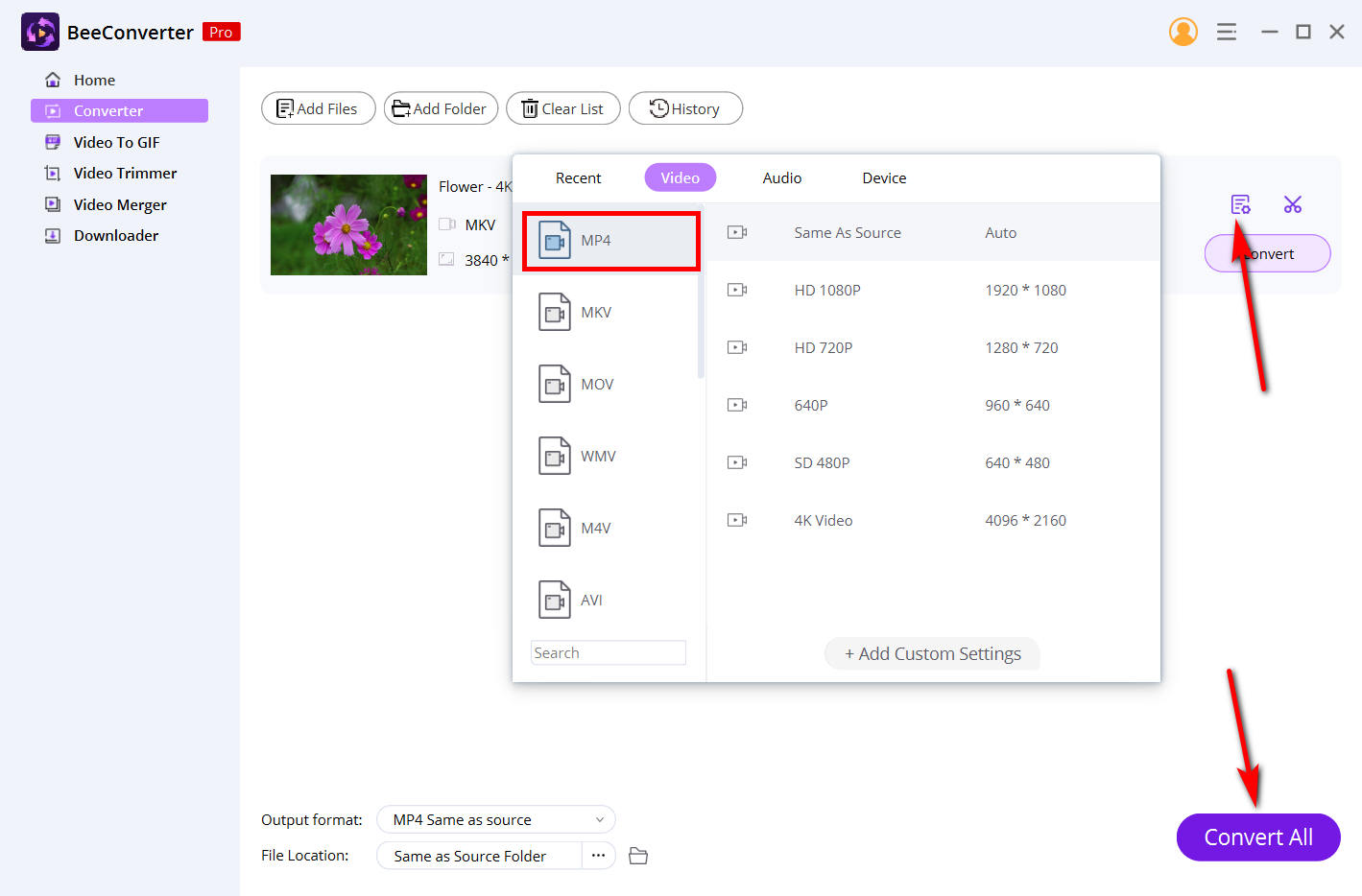Viewport: 1362px width, 896px height.
Task: Click Add Custom Settings
Action: point(931,653)
